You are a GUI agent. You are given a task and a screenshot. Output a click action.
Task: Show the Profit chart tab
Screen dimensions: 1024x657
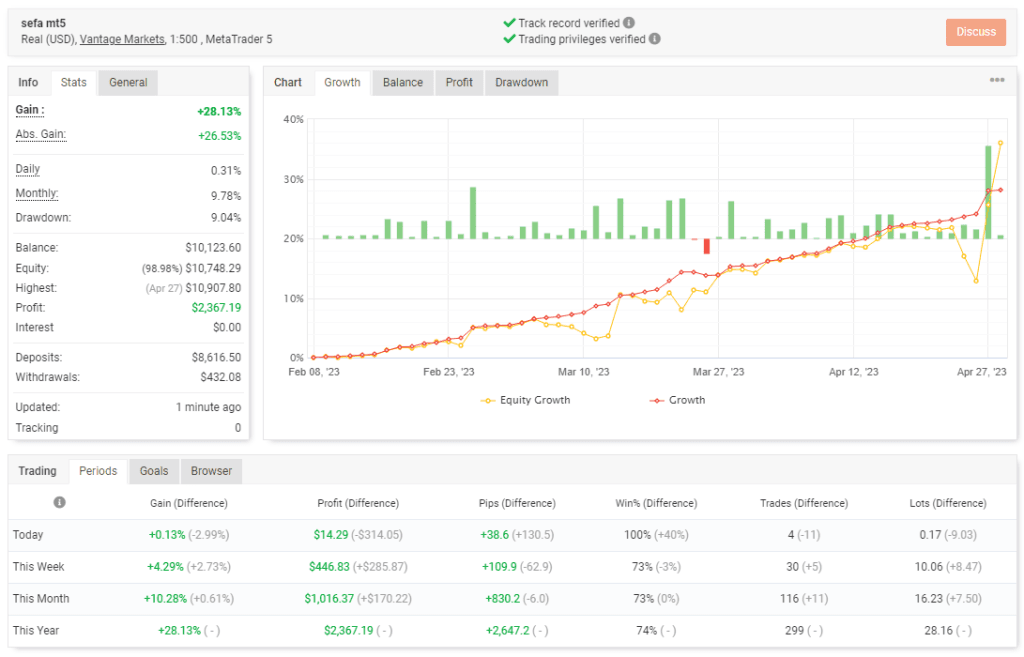[459, 82]
